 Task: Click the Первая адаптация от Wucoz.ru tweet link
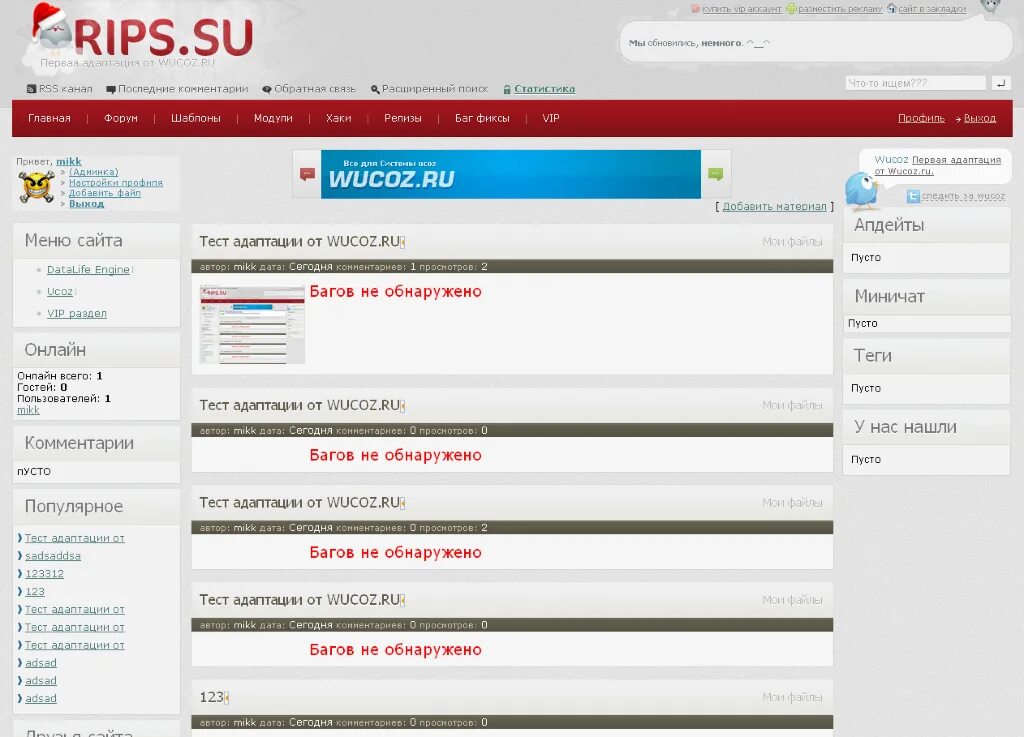[x=938, y=165]
